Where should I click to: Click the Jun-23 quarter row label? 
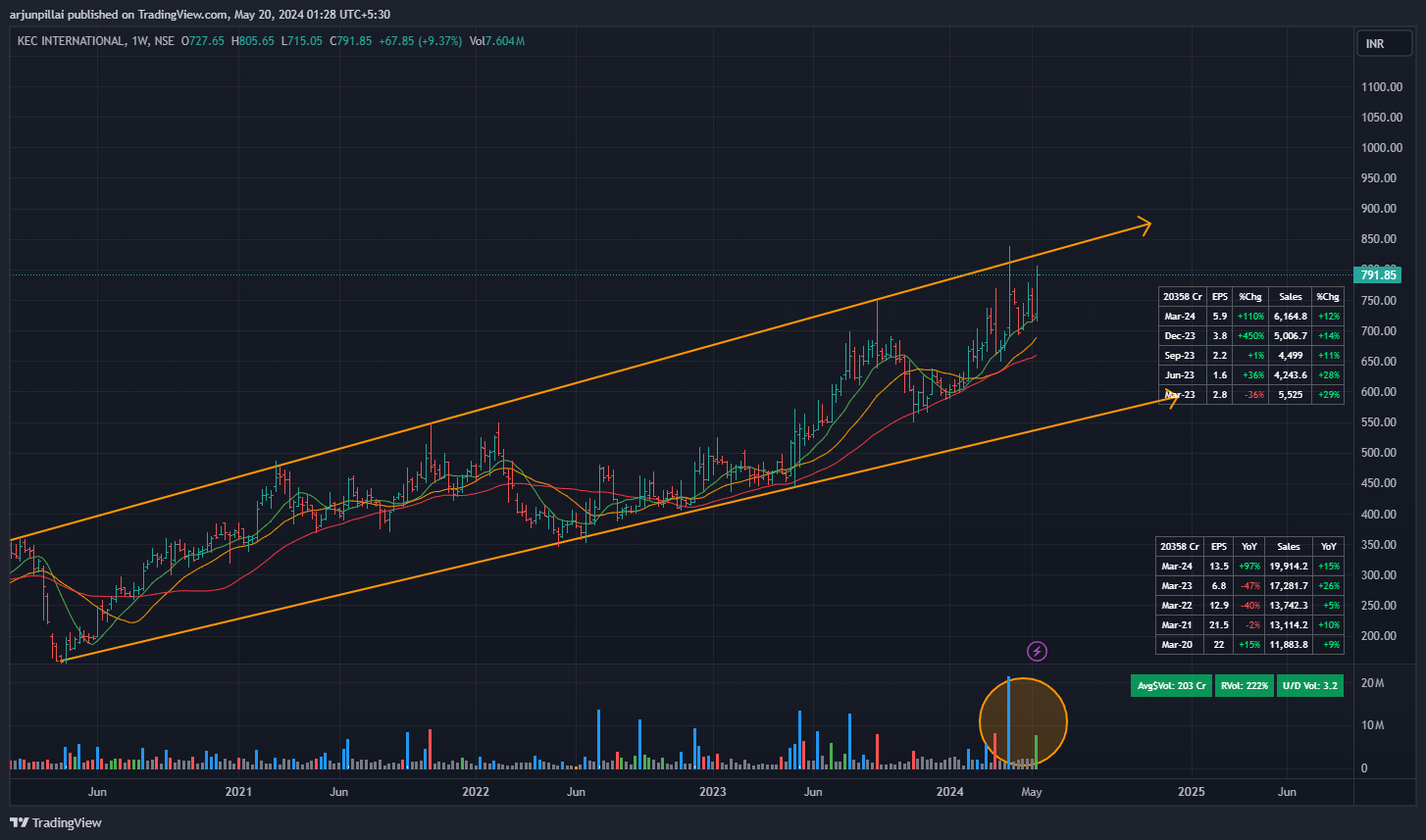(x=1179, y=375)
